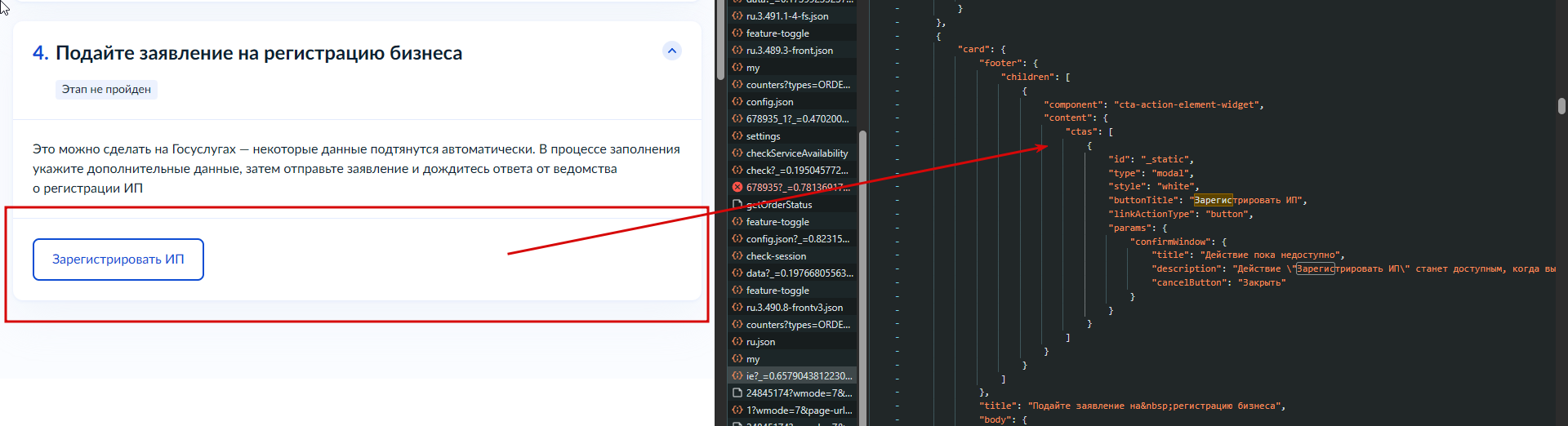Collapse the "ctas" array fold marker

898,132
